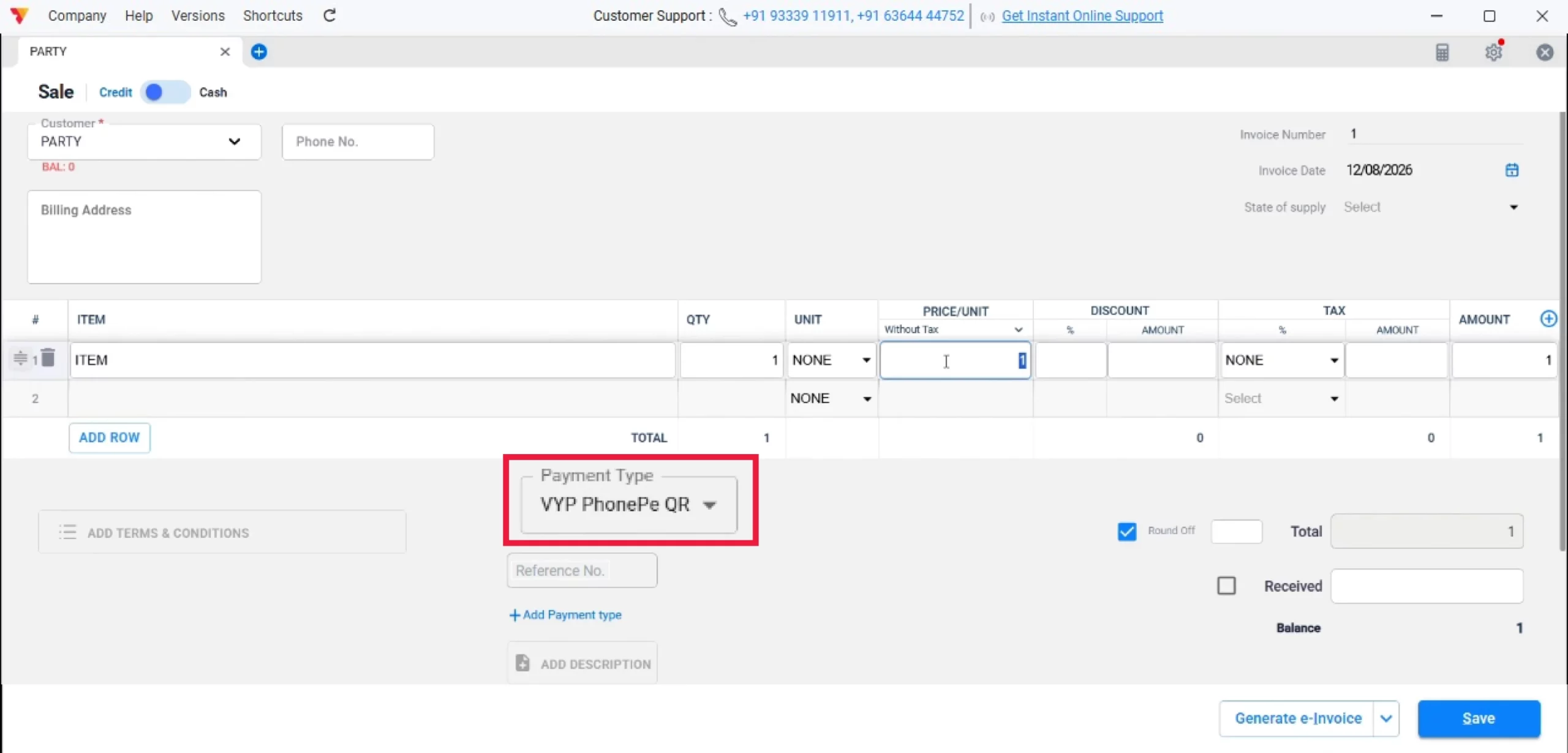Open the row 1 unit NONE dropdown

(x=831, y=360)
